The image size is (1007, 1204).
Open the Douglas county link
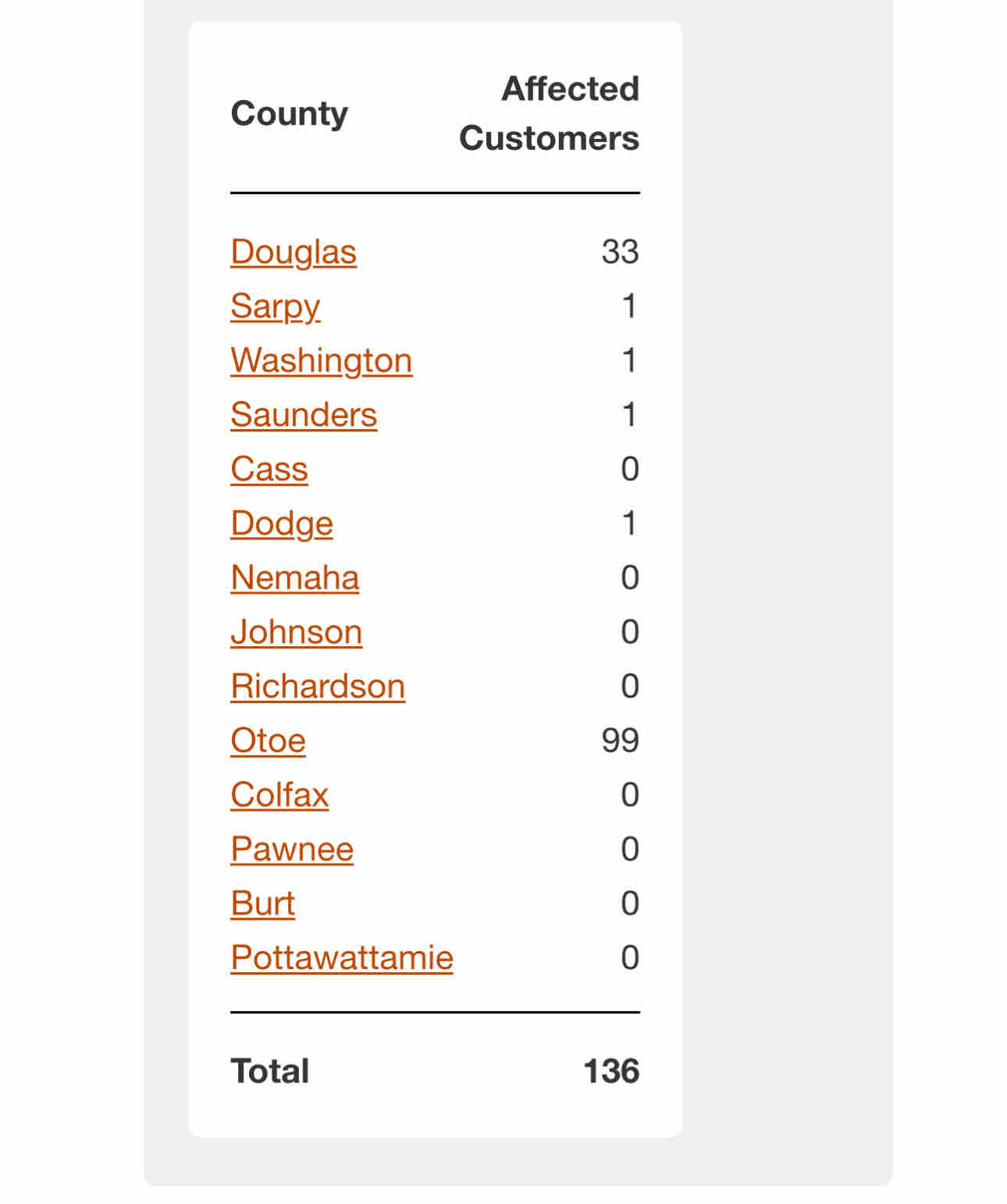(x=294, y=252)
